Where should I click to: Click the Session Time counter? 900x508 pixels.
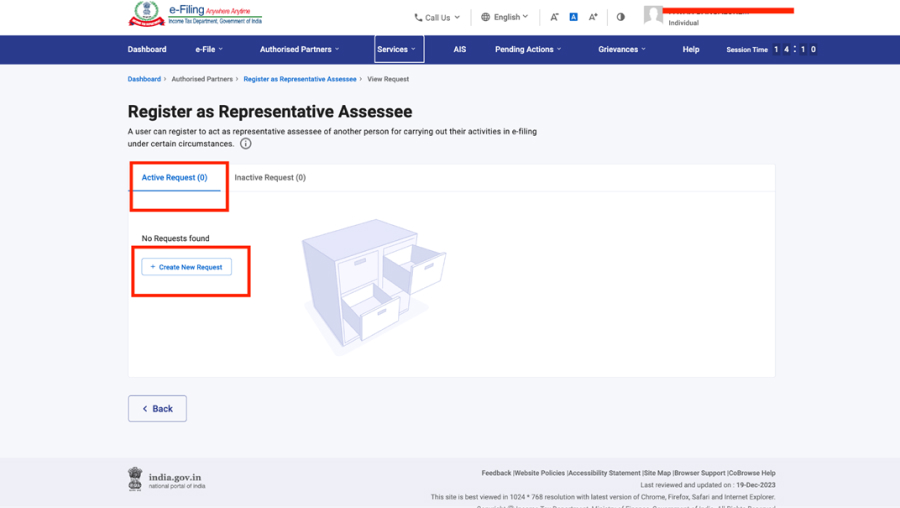coord(771,49)
